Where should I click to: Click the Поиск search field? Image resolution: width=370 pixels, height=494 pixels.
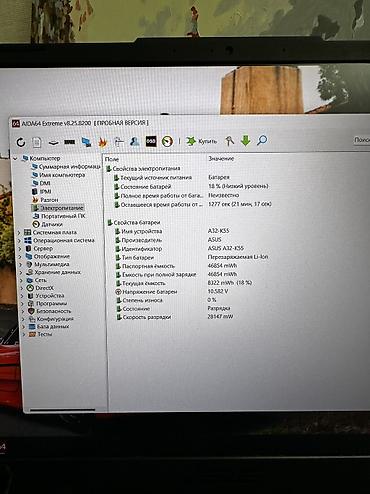[362, 140]
